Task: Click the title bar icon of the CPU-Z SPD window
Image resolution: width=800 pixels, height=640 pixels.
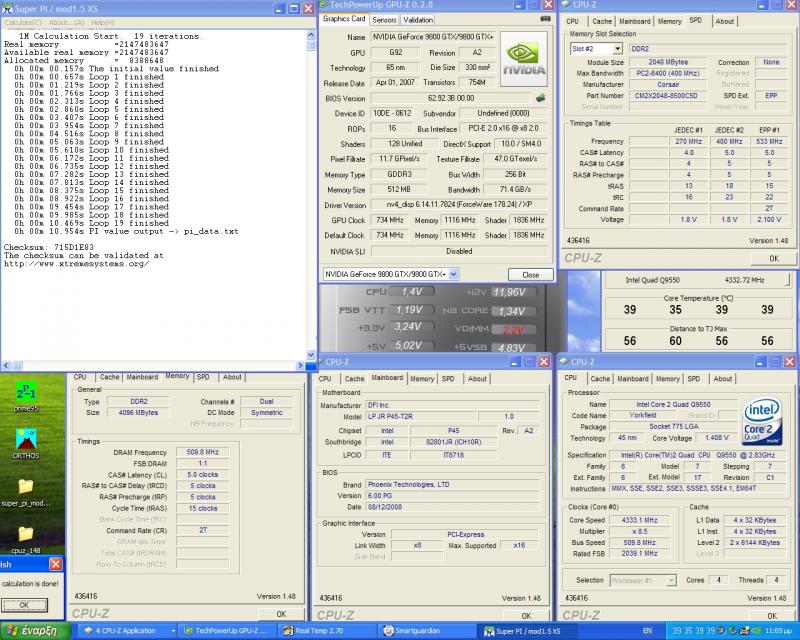Action: 565,5
